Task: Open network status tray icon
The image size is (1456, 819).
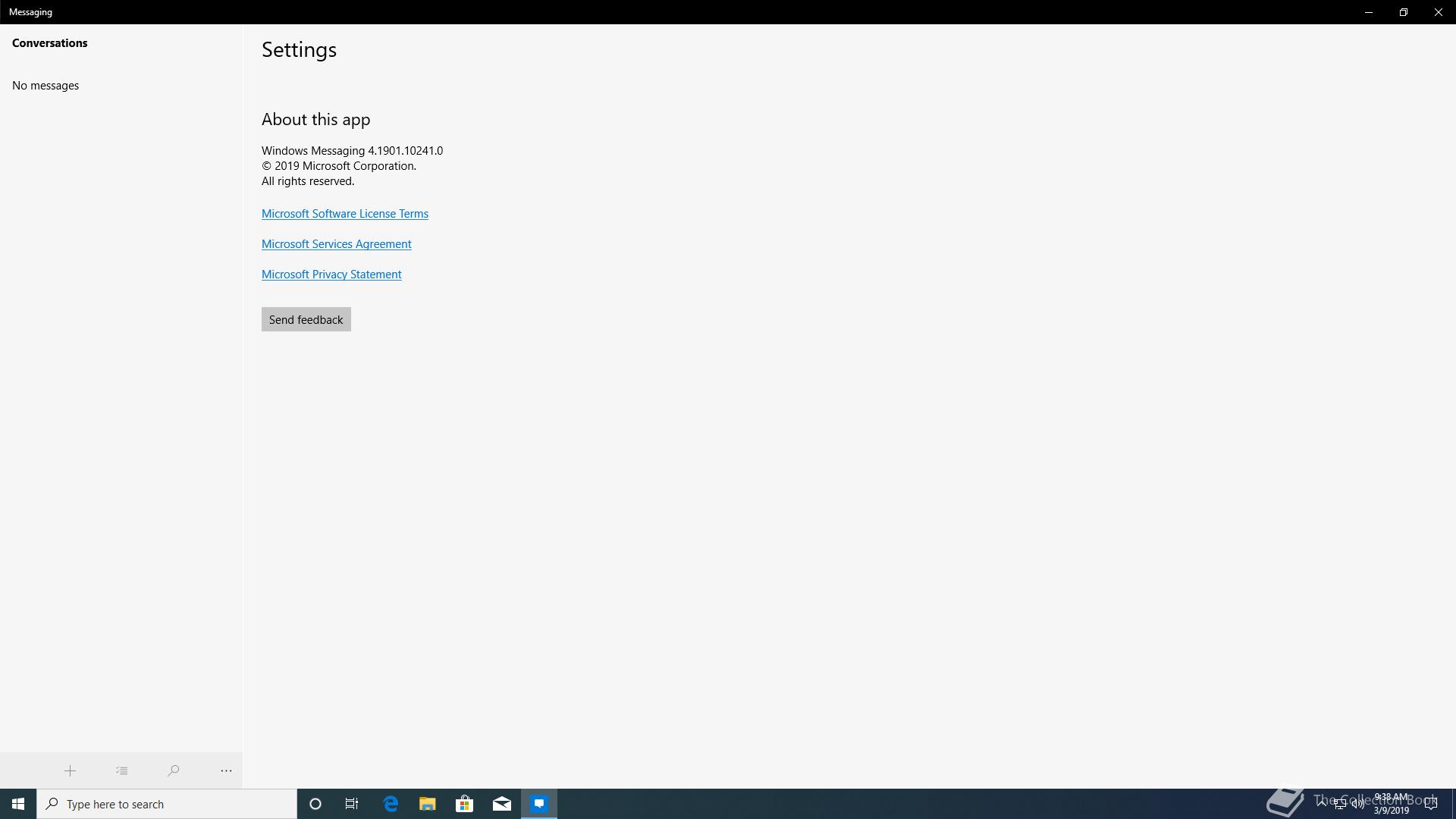Action: pos(1340,804)
